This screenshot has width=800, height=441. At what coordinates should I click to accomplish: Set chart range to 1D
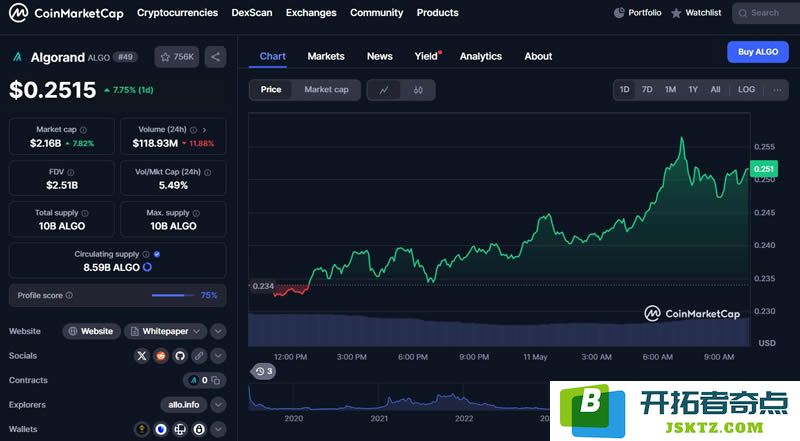[x=624, y=90]
